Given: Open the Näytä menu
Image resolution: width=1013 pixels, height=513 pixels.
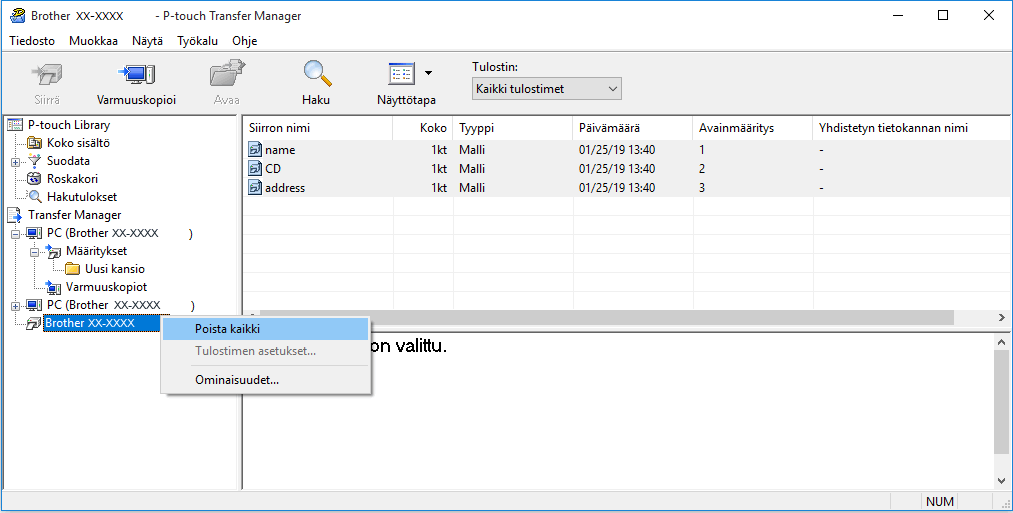Looking at the screenshot, I should pyautogui.click(x=147, y=41).
